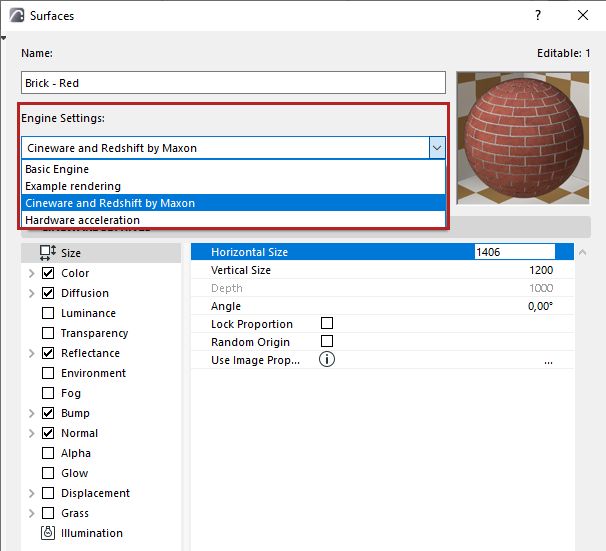Click the brick sphere preview thumbnail
The image size is (606, 551).
[x=523, y=138]
